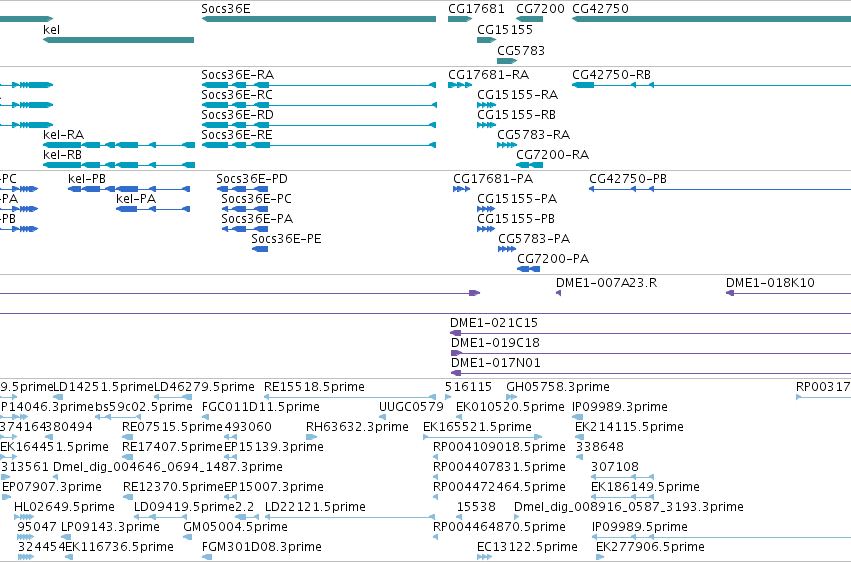Viewport: 851px width, 562px height.
Task: Select the Socs36E gene bar
Action: pyautogui.click(x=319, y=19)
